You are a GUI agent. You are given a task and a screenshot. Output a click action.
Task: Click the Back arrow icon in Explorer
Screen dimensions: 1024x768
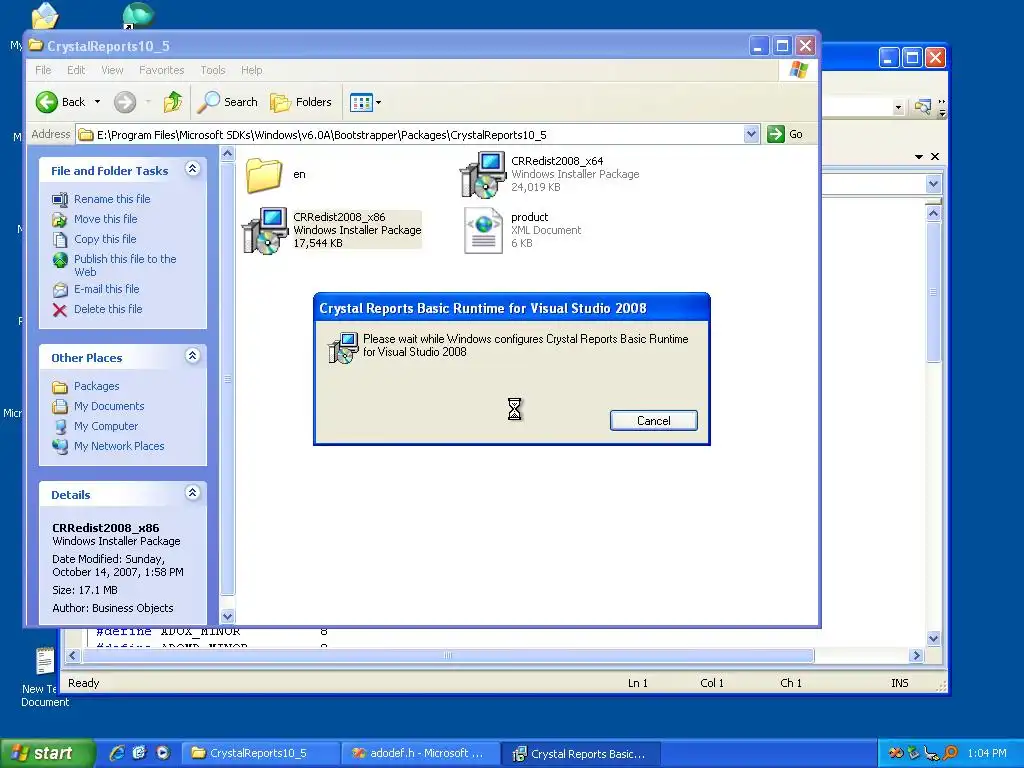[x=46, y=102]
